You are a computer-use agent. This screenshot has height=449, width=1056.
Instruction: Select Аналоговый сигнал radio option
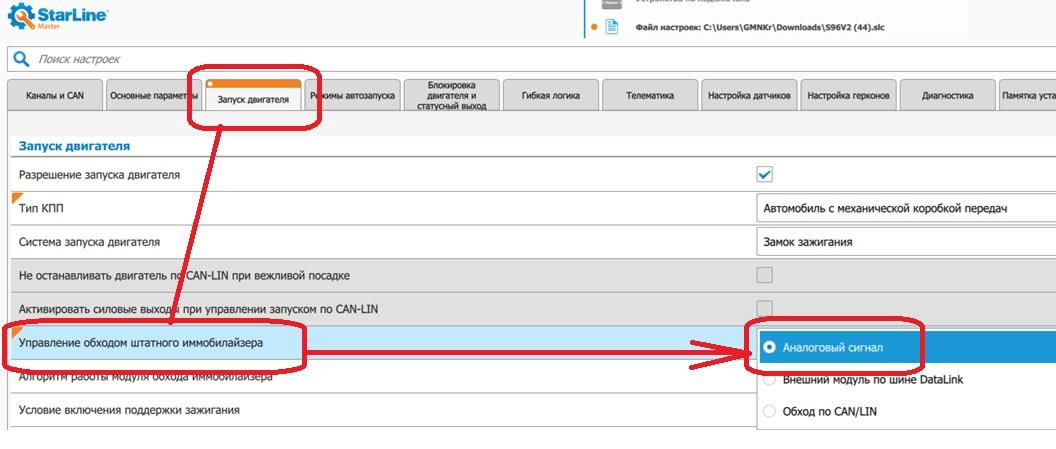click(x=769, y=347)
